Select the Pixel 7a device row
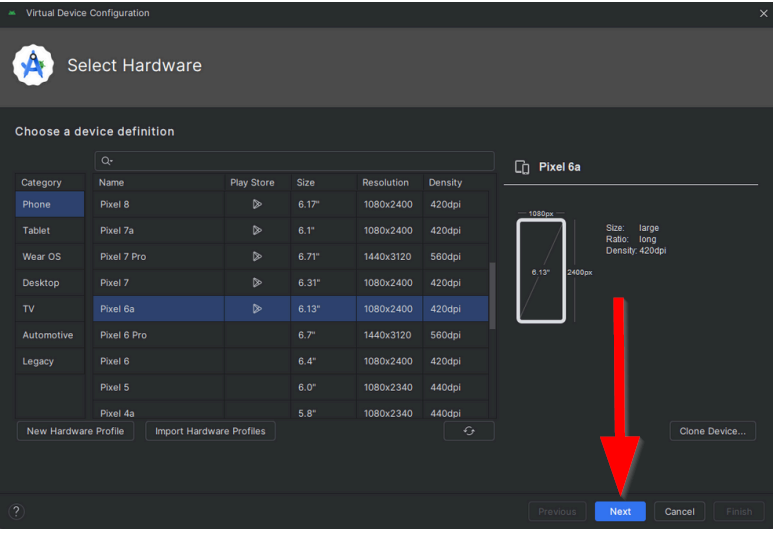Screen dimensions: 773x537 [291, 230]
